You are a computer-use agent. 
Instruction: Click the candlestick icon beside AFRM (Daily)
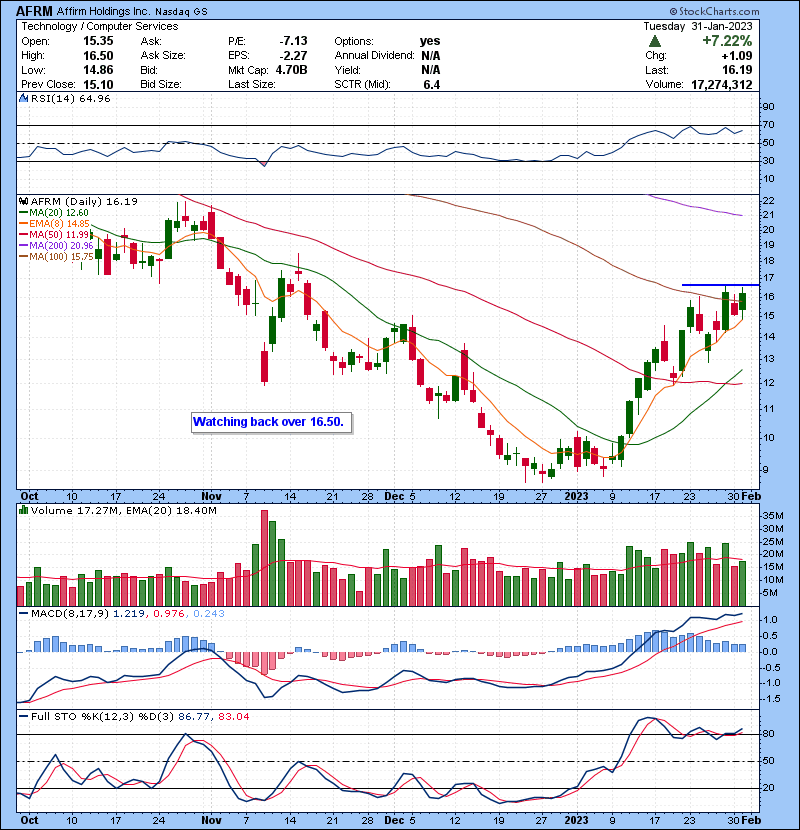(x=23, y=201)
